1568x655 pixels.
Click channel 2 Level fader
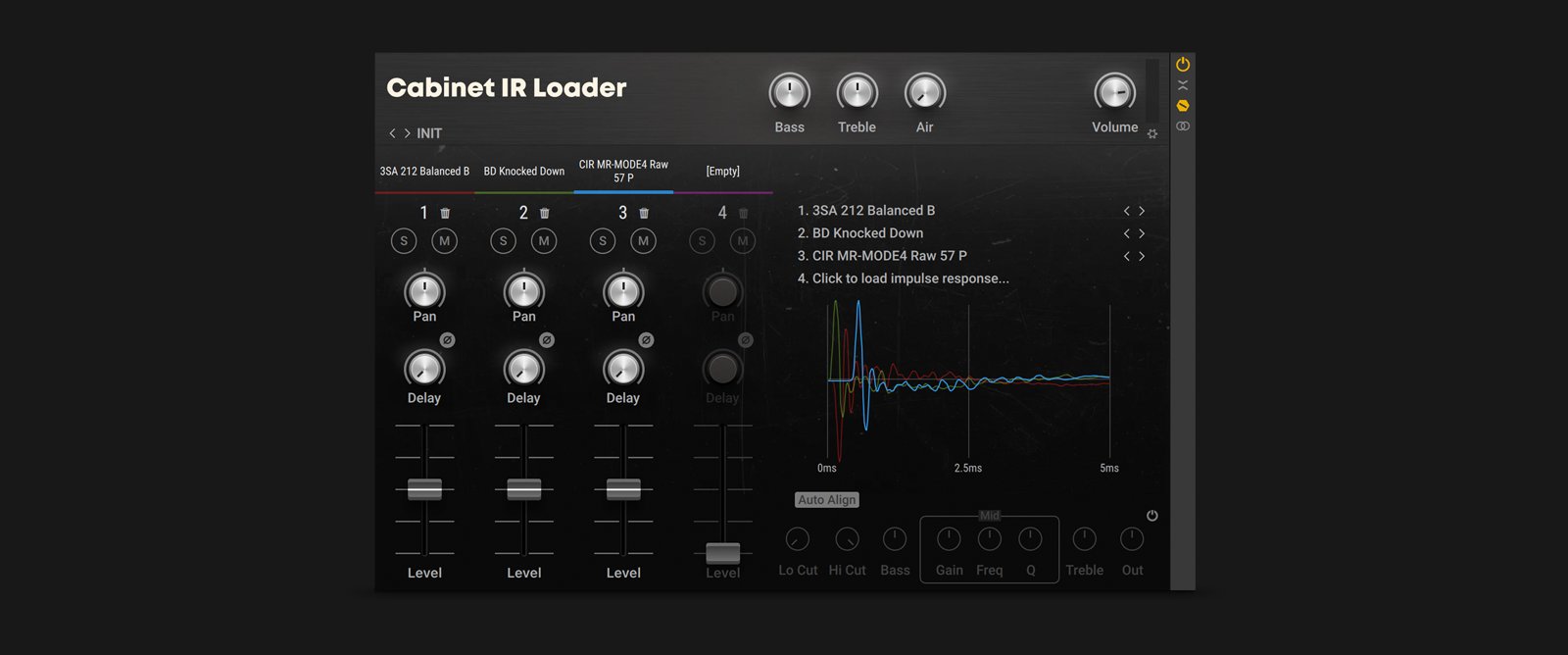pos(524,489)
